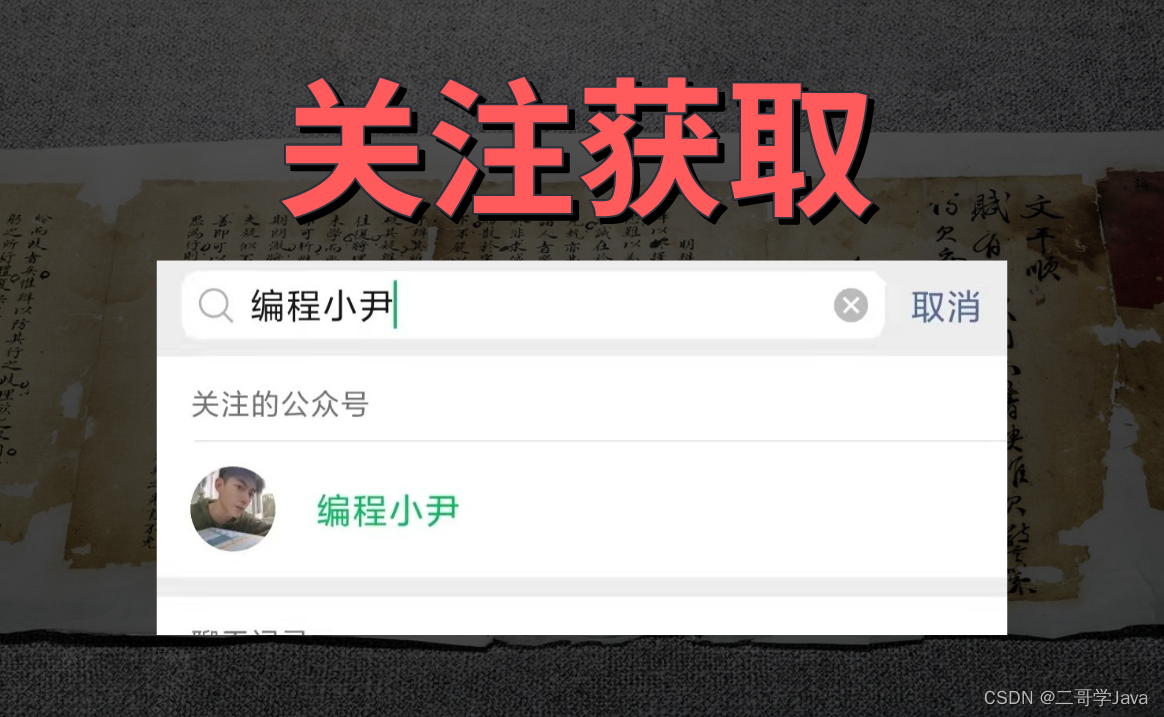
Task: Click the CSDN @二哥学Java watermark
Action: [1065, 698]
